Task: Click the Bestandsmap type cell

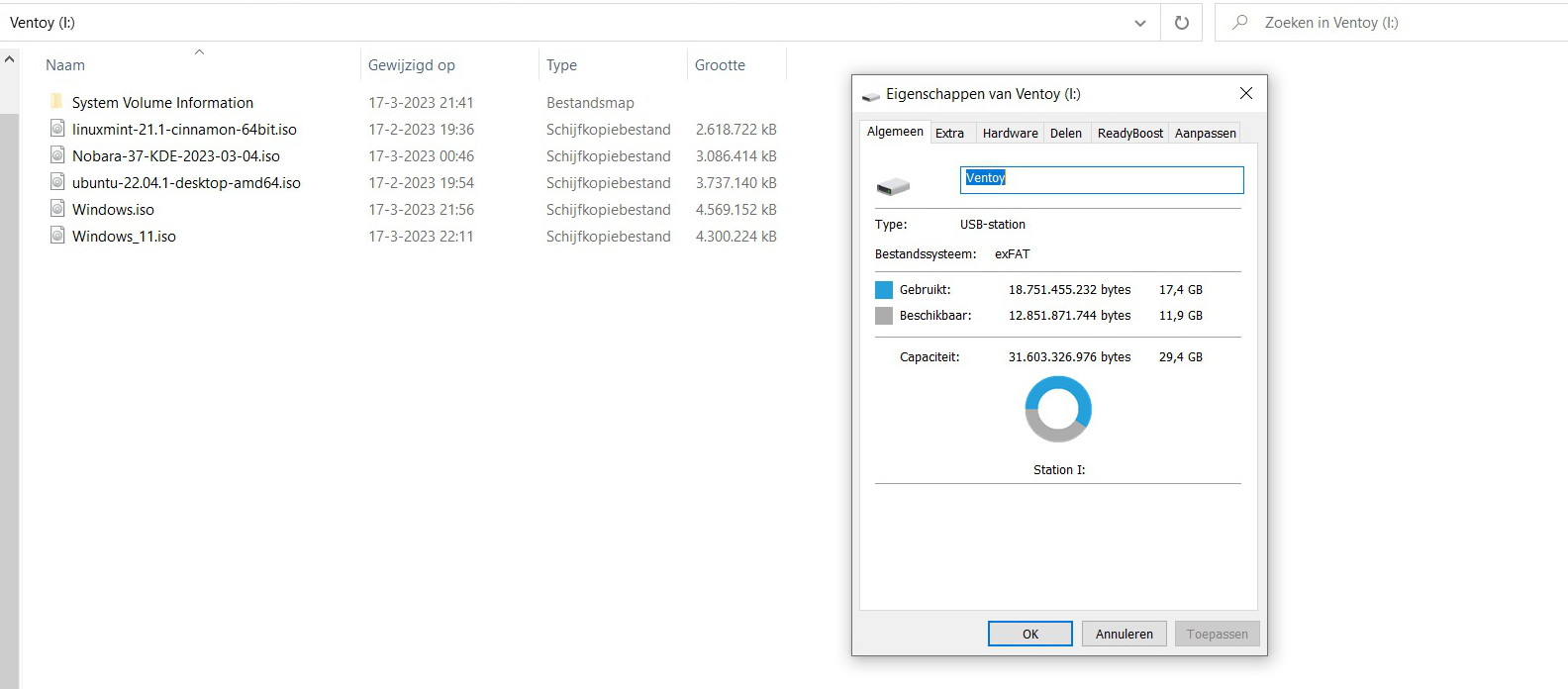Action: (590, 102)
